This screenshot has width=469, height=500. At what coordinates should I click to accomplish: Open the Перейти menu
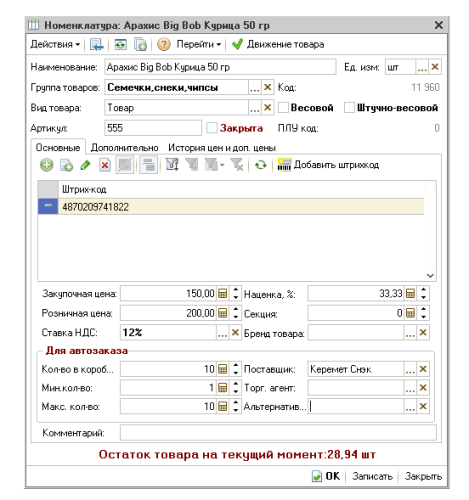[199, 44]
